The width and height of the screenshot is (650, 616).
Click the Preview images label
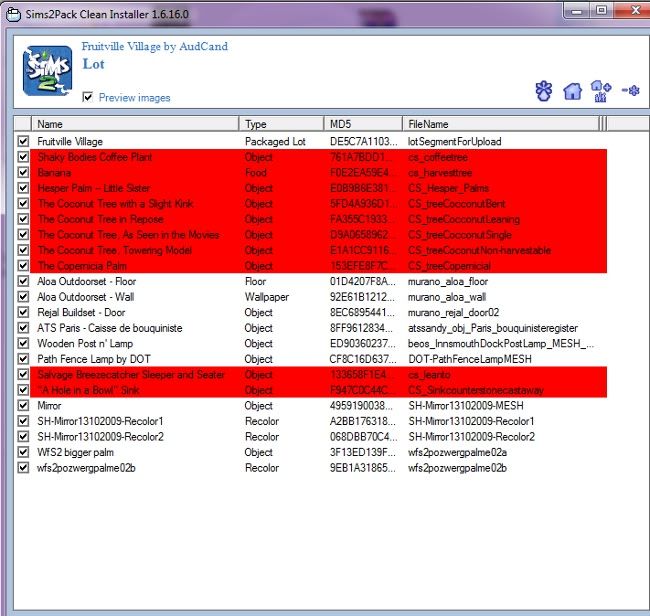click(x=134, y=98)
